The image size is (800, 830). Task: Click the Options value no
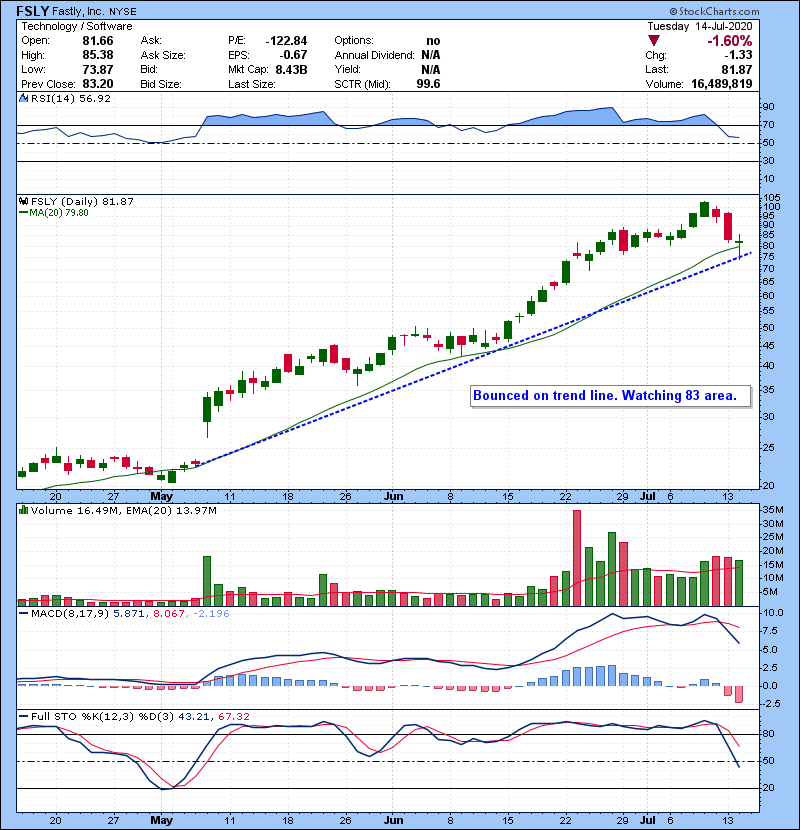pos(433,41)
